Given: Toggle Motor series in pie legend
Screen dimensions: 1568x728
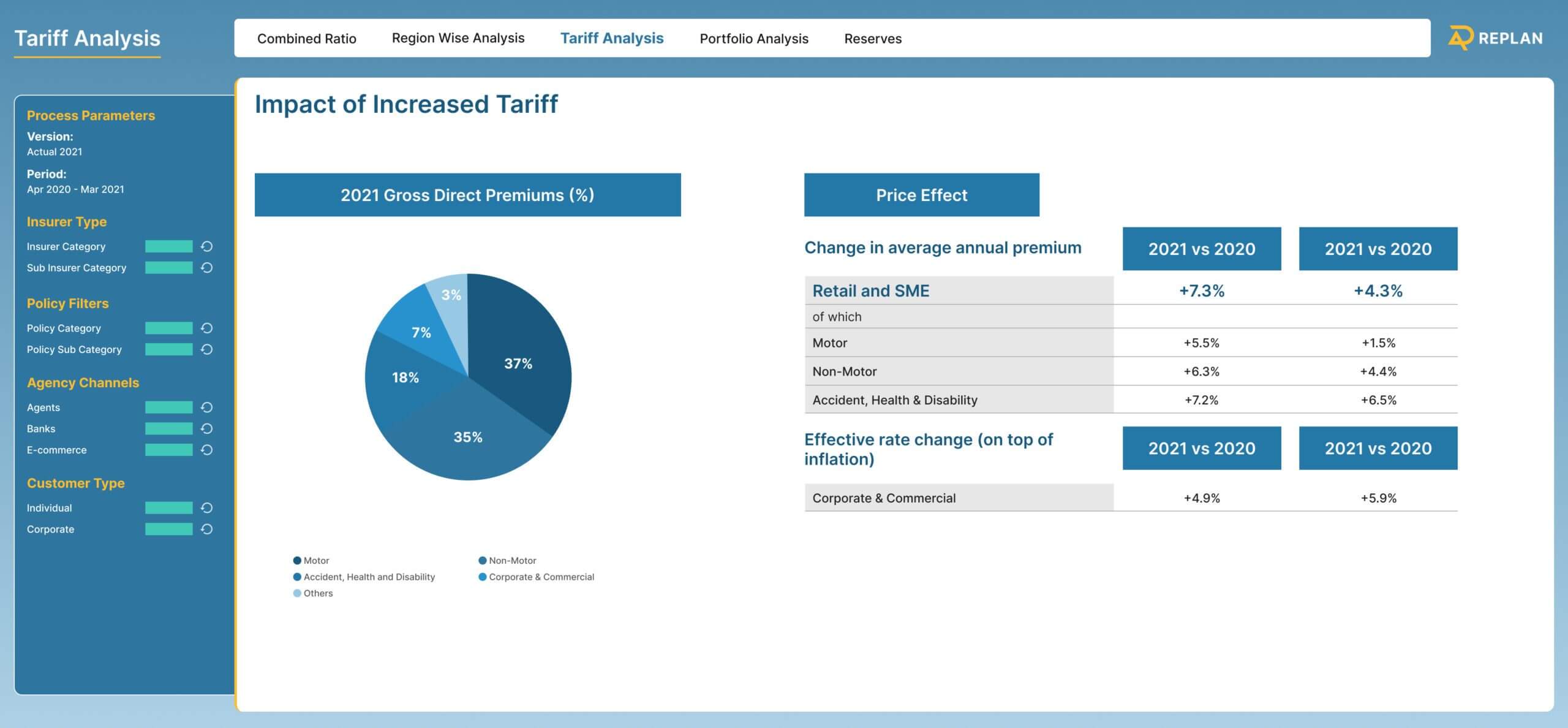Looking at the screenshot, I should [x=311, y=561].
